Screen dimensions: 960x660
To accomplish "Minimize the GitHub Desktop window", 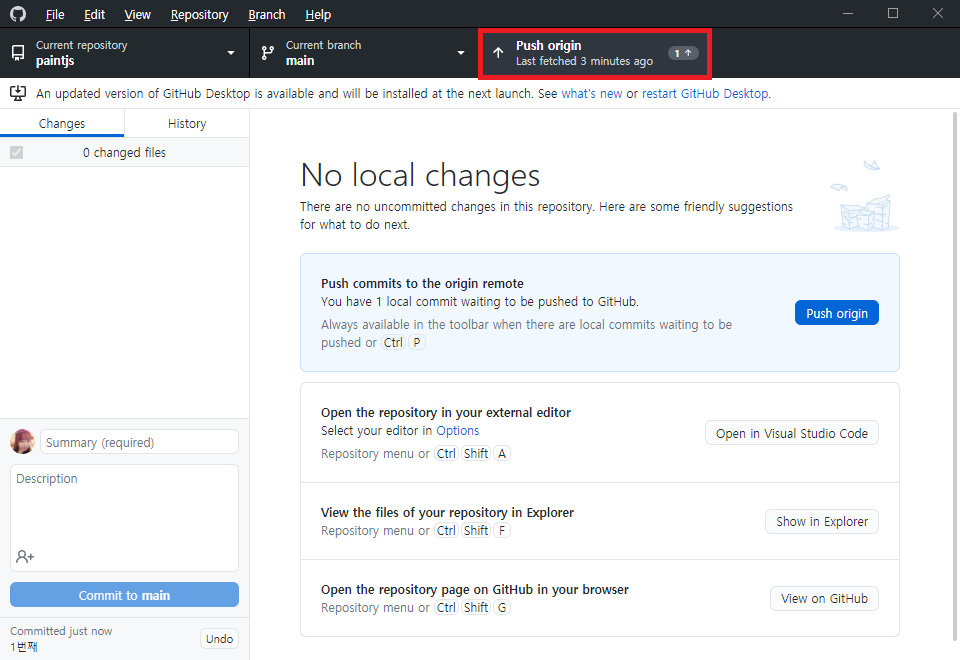I will pyautogui.click(x=848, y=13).
